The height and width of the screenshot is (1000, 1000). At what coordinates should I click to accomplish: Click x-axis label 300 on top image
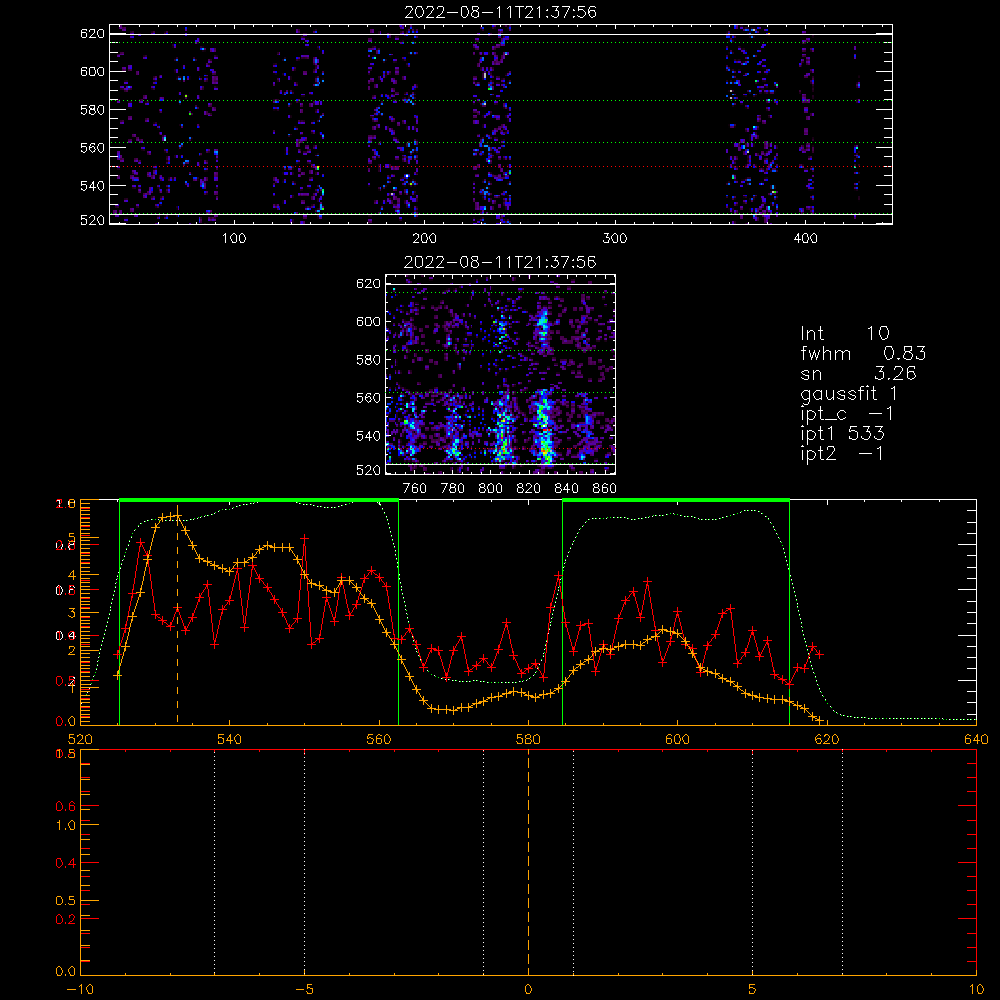point(615,239)
